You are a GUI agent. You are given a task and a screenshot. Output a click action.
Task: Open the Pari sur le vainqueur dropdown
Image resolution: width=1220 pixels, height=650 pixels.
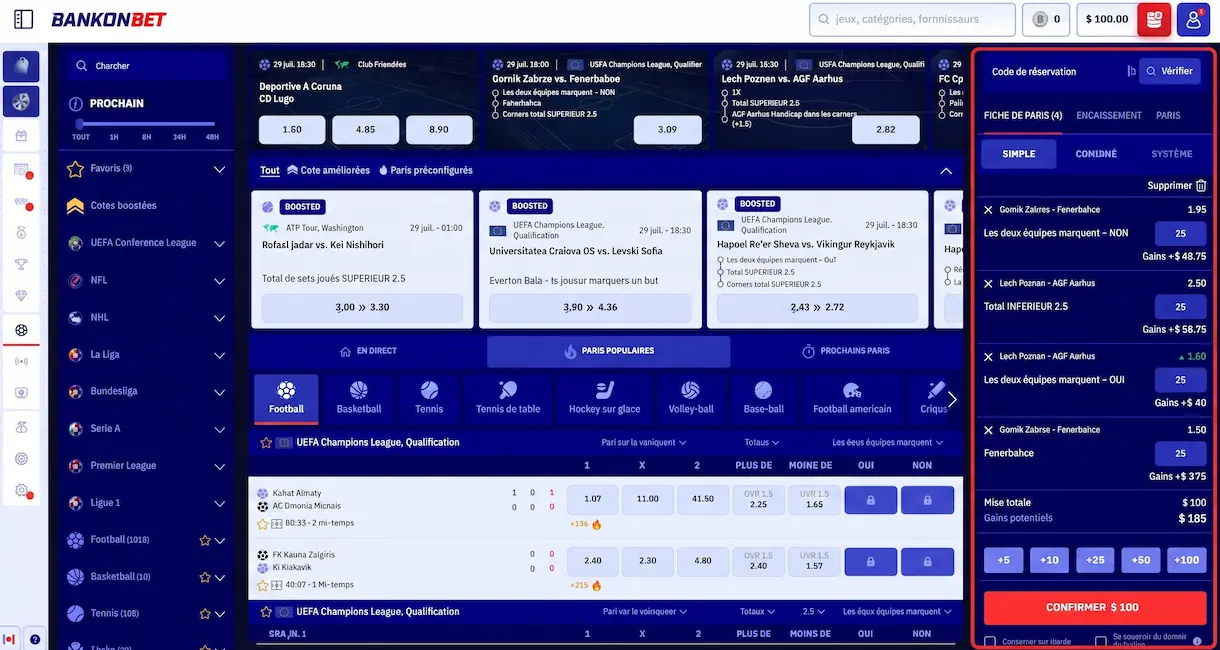click(644, 442)
